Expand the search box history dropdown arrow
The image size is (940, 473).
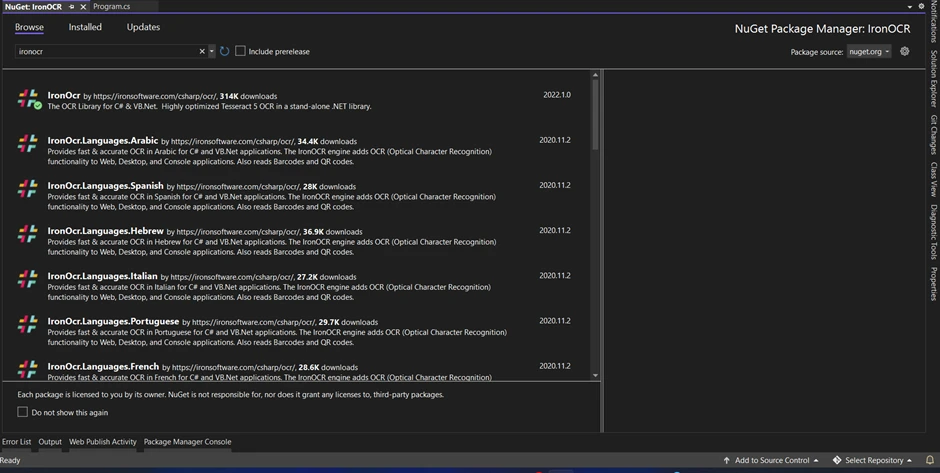pos(212,51)
